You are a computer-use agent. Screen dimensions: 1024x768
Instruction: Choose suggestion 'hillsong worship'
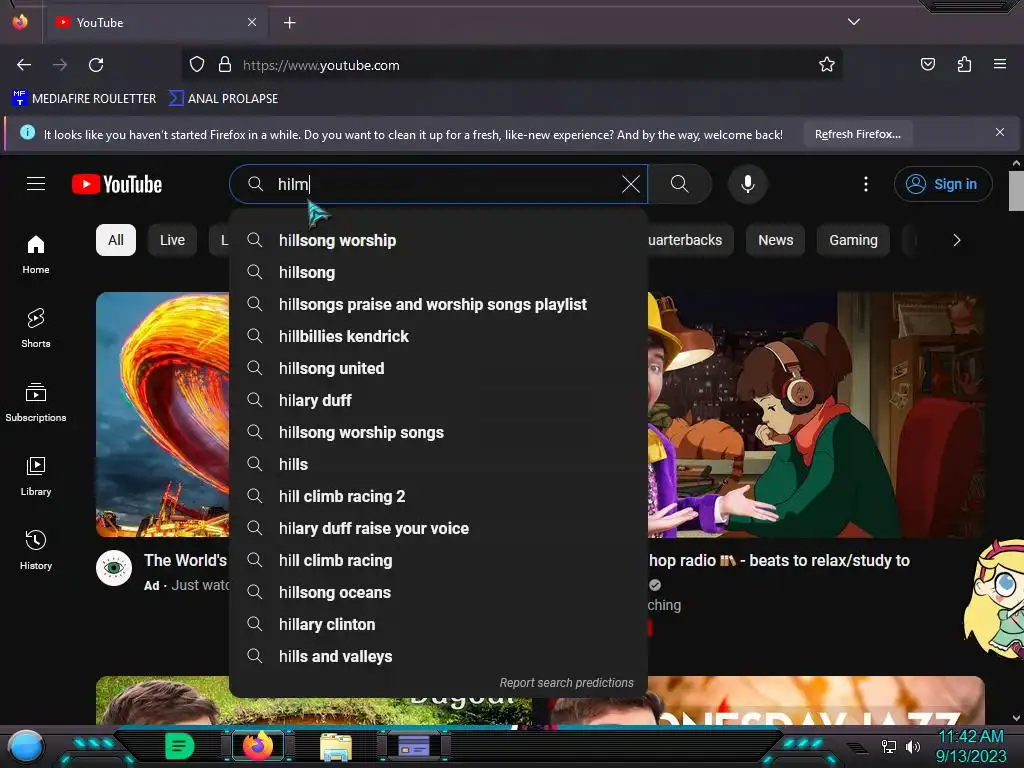pos(438,240)
